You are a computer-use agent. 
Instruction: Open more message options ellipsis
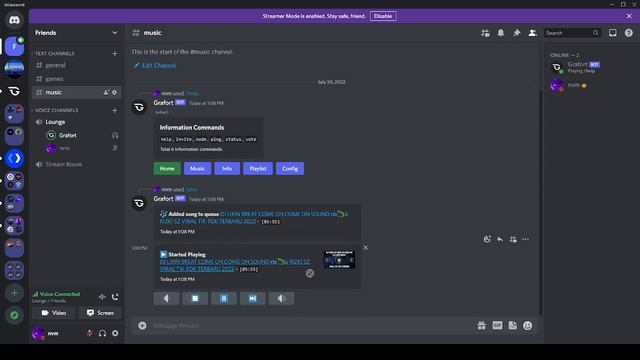coord(526,240)
